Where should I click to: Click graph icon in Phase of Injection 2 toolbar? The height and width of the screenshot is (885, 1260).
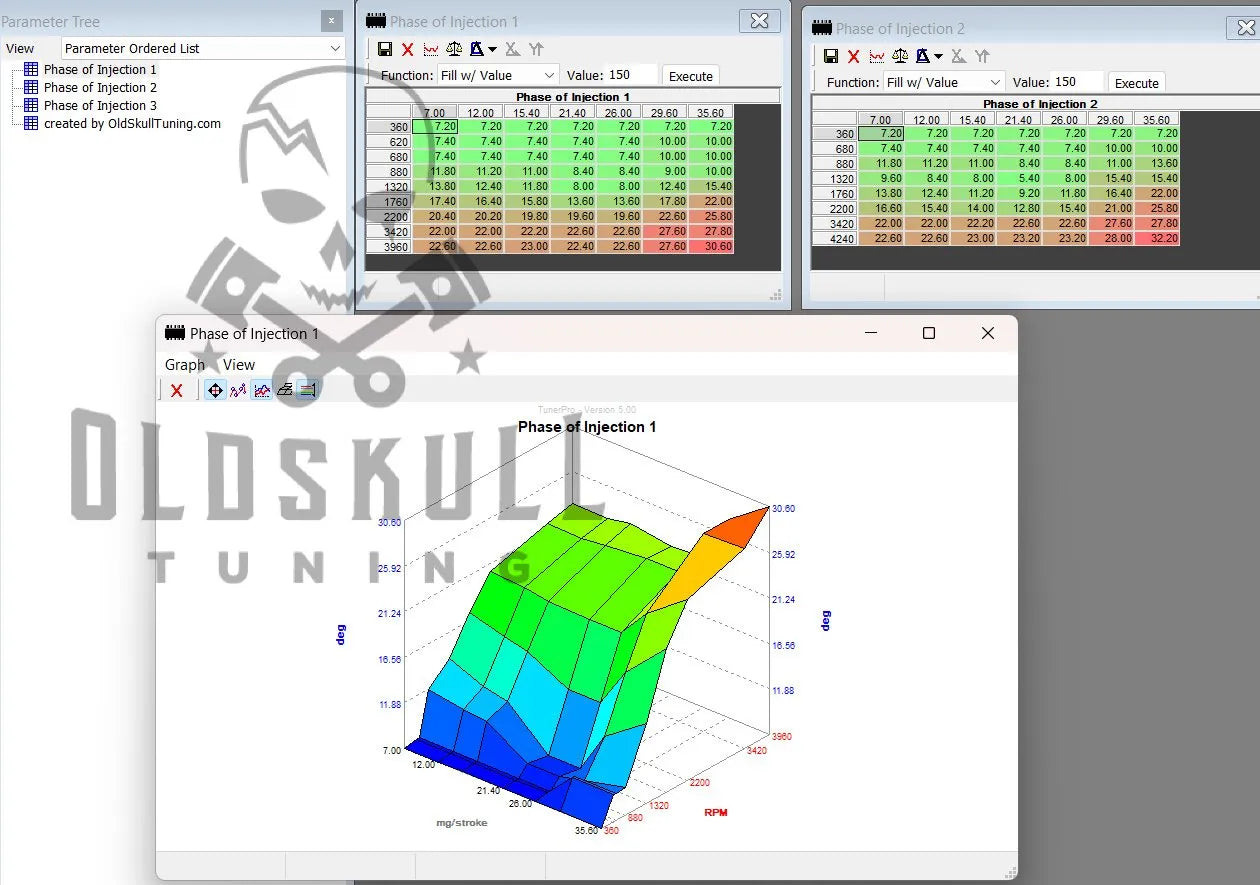pyautogui.click(x=877, y=56)
